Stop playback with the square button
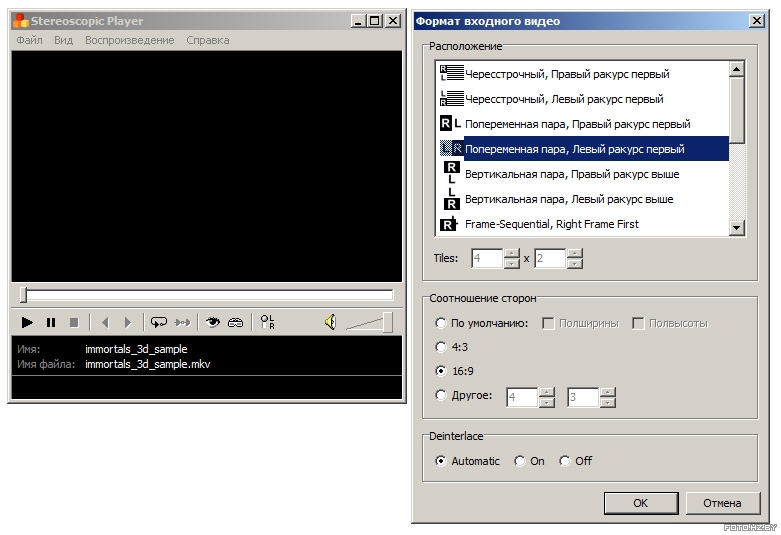 tap(74, 323)
